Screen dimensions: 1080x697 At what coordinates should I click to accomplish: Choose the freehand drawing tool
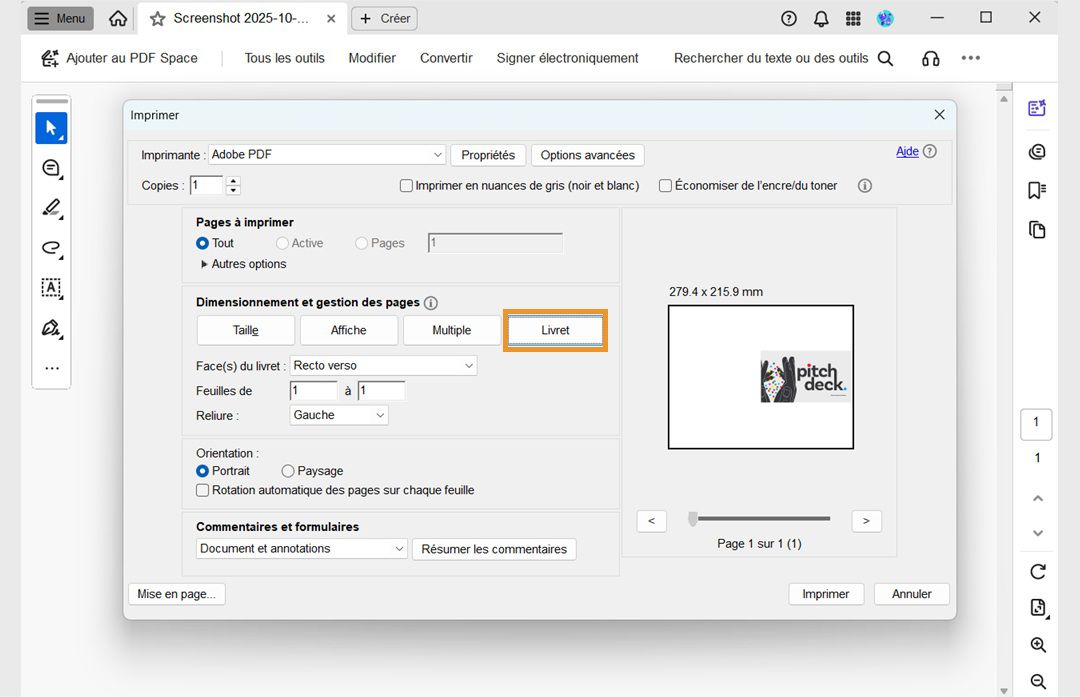click(51, 248)
